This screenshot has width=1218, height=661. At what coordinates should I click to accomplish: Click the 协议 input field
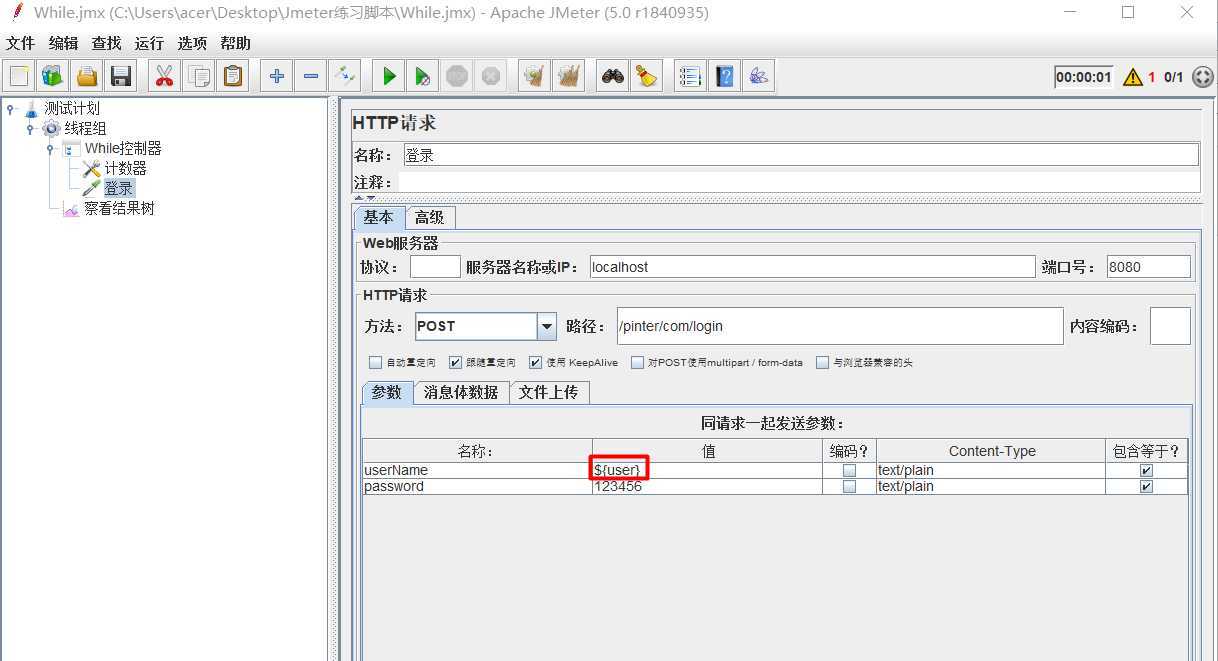coord(435,267)
